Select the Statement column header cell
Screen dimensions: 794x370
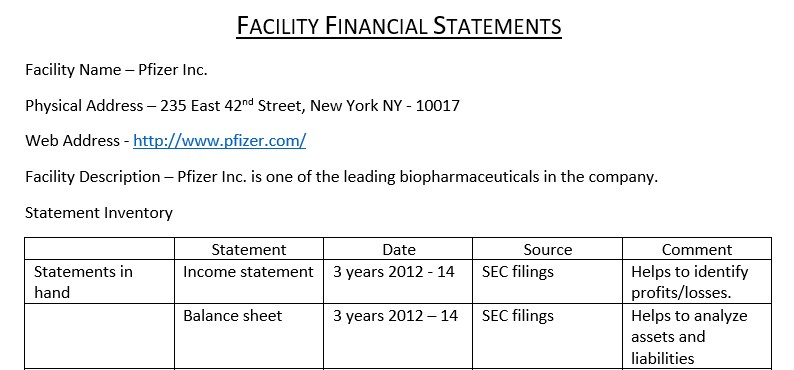[249, 249]
